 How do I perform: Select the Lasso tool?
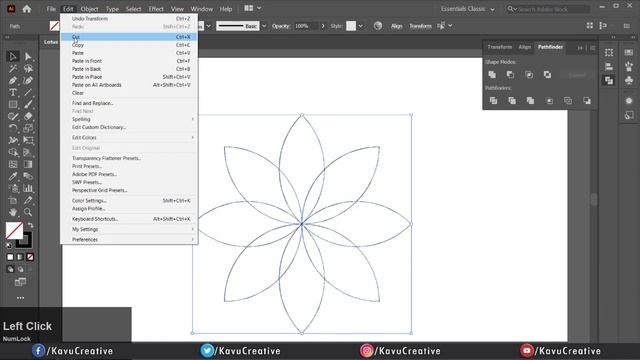[28, 68]
